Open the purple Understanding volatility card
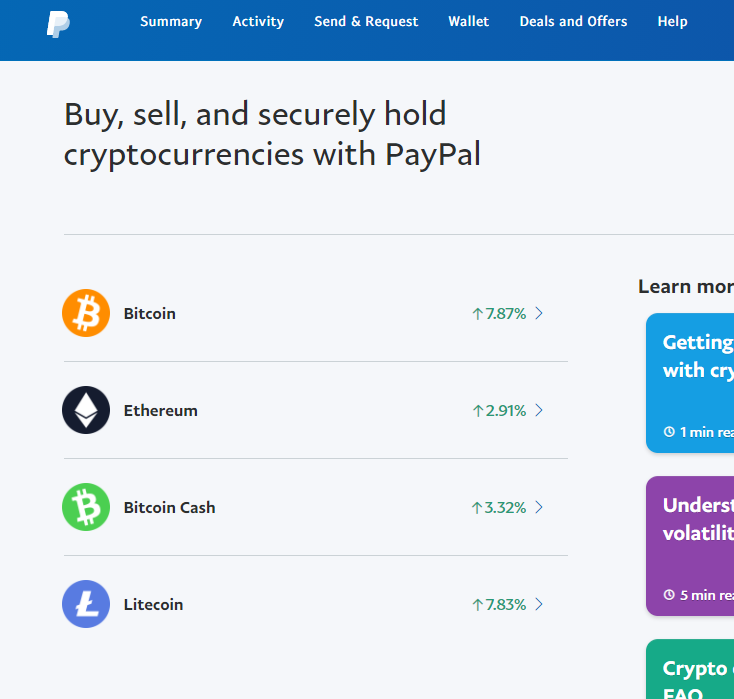This screenshot has height=699, width=734. (690, 546)
